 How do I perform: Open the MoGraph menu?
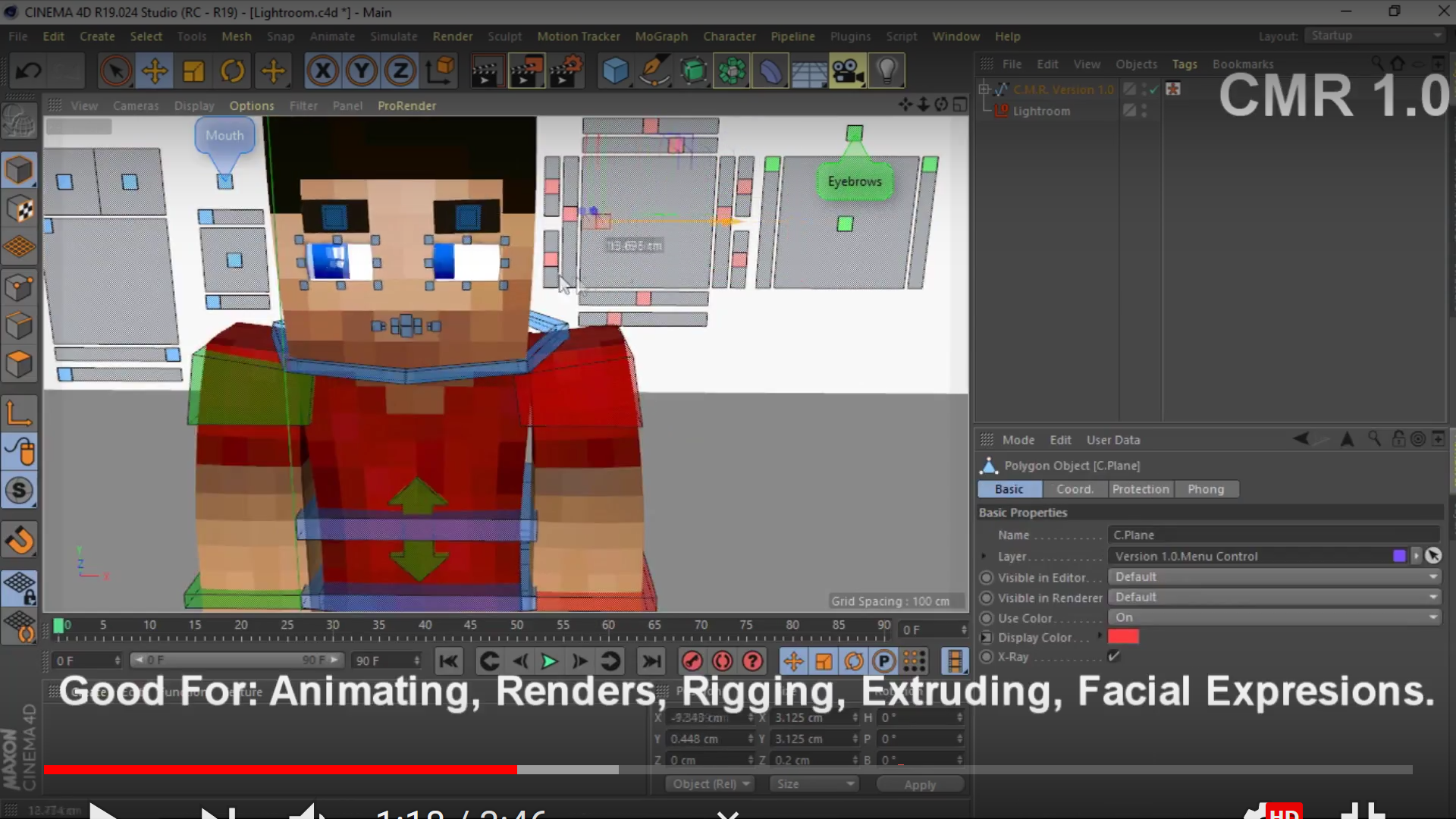click(661, 36)
